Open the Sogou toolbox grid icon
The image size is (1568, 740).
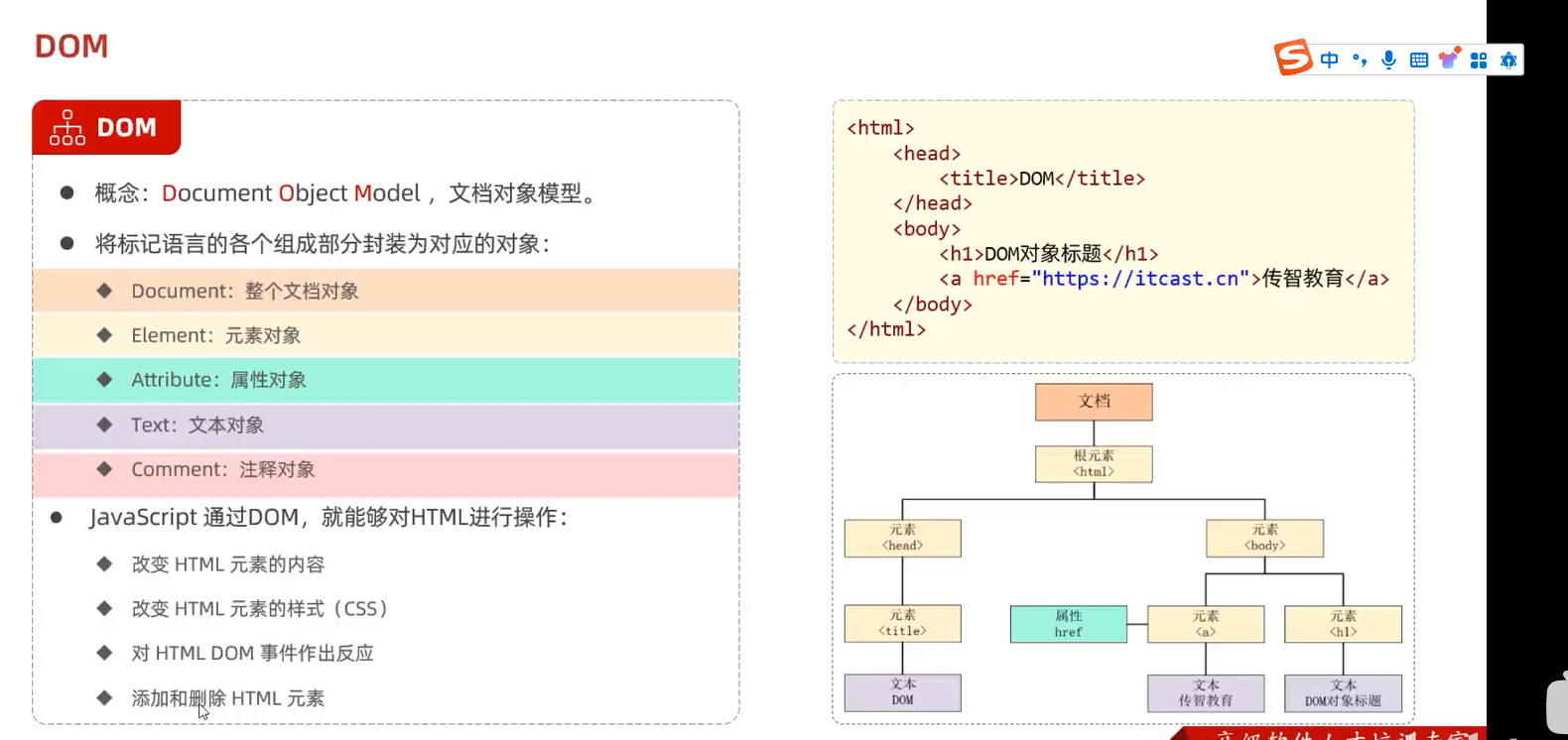[x=1479, y=61]
